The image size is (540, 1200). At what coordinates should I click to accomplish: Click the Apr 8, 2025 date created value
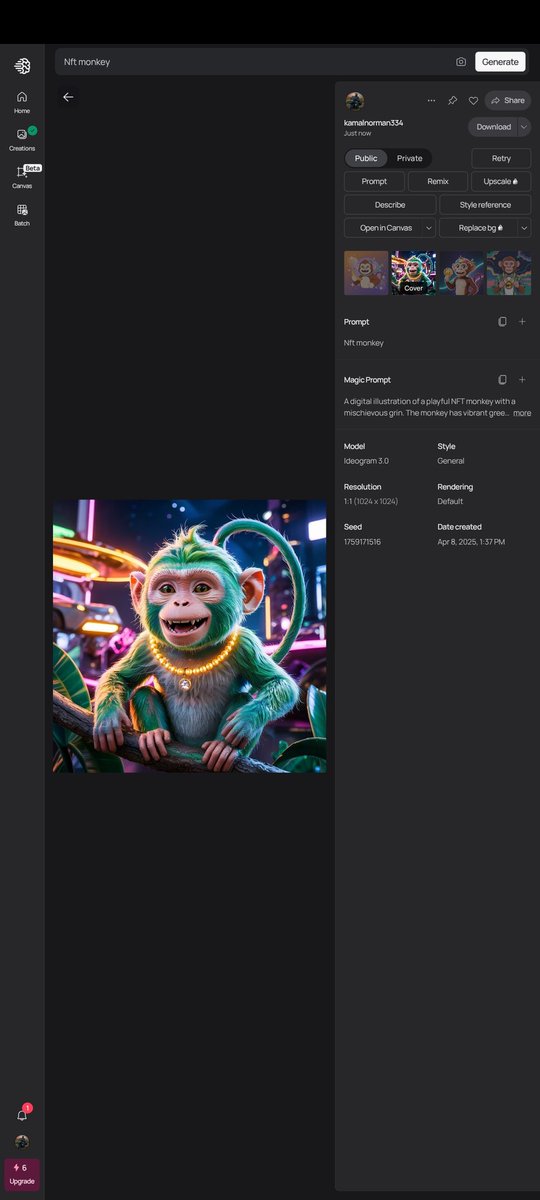click(x=471, y=542)
